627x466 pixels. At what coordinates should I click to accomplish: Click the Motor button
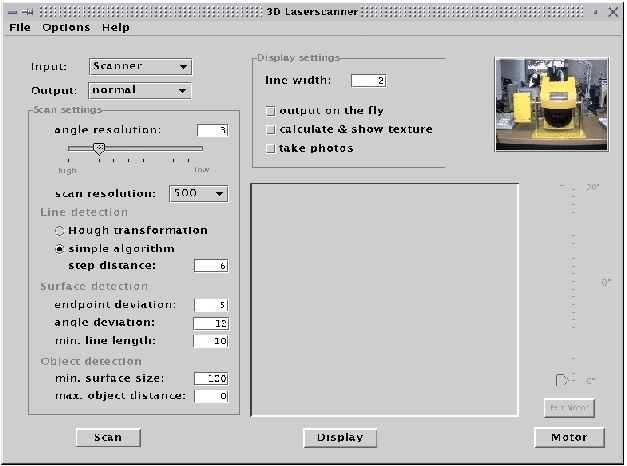(569, 438)
